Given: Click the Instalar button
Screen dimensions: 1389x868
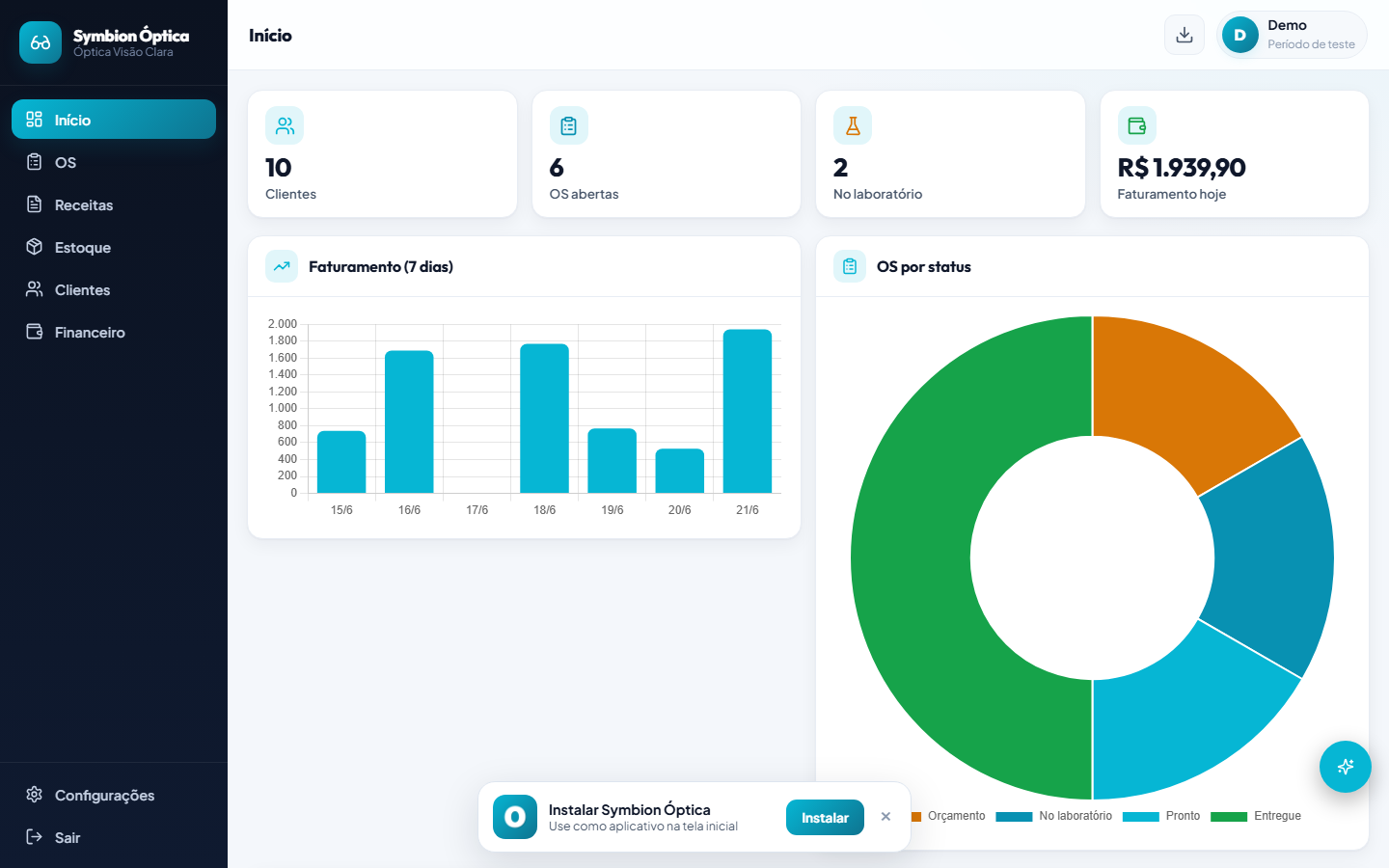Looking at the screenshot, I should (825, 818).
